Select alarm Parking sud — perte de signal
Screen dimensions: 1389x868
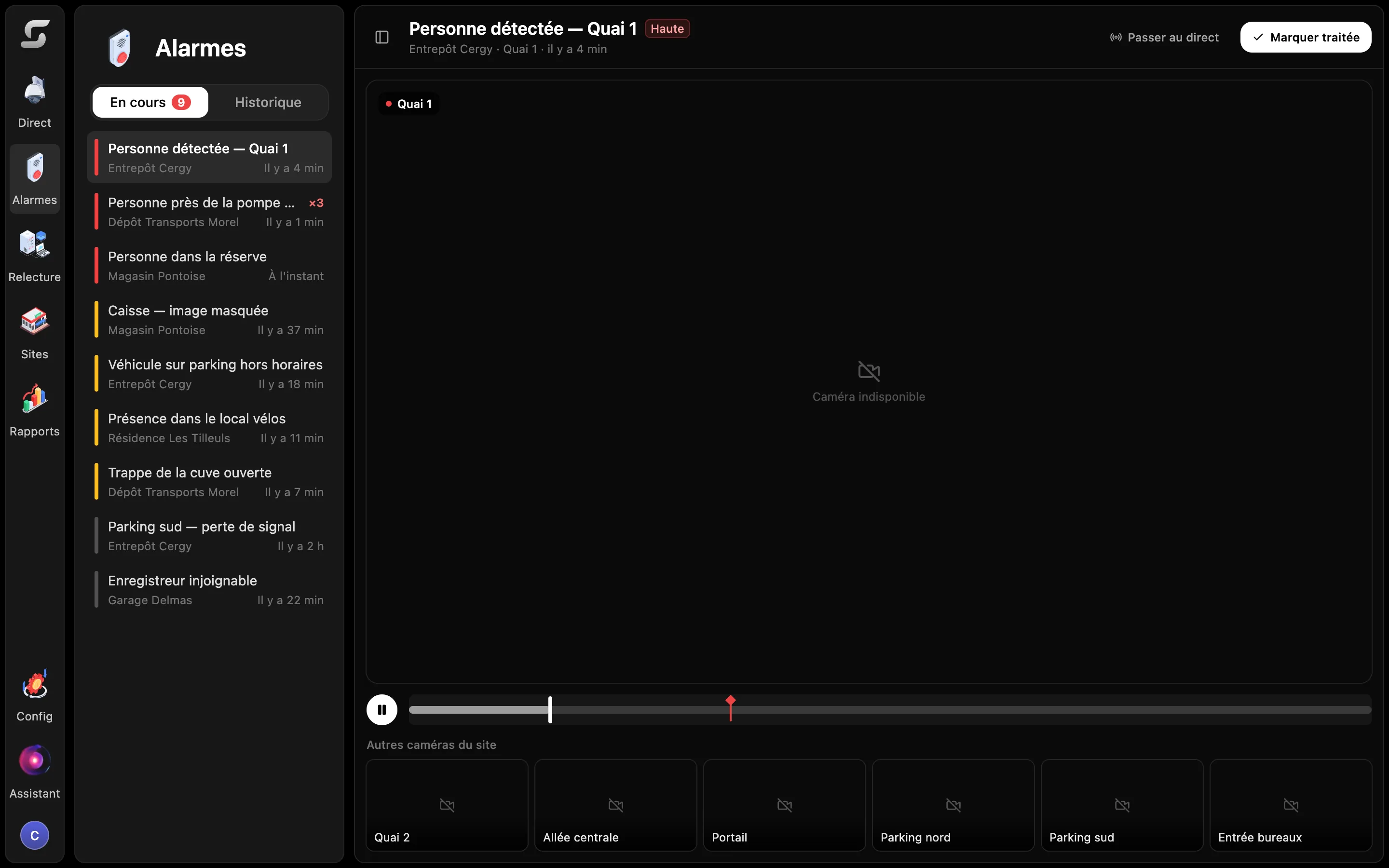209,535
